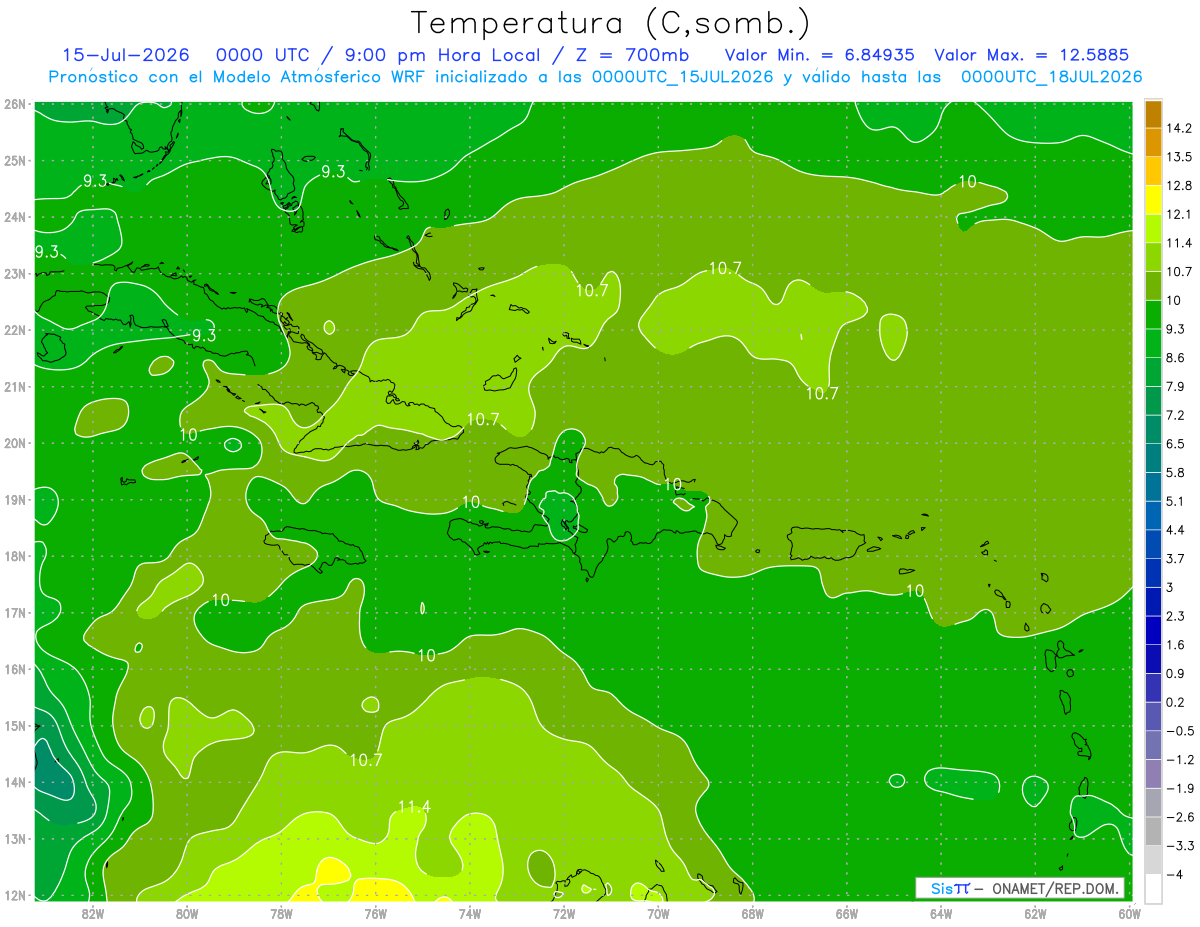The width and height of the screenshot is (1200, 927).
Task: Click the '2.3' label on the color scale
Action: pyautogui.click(x=1176, y=616)
